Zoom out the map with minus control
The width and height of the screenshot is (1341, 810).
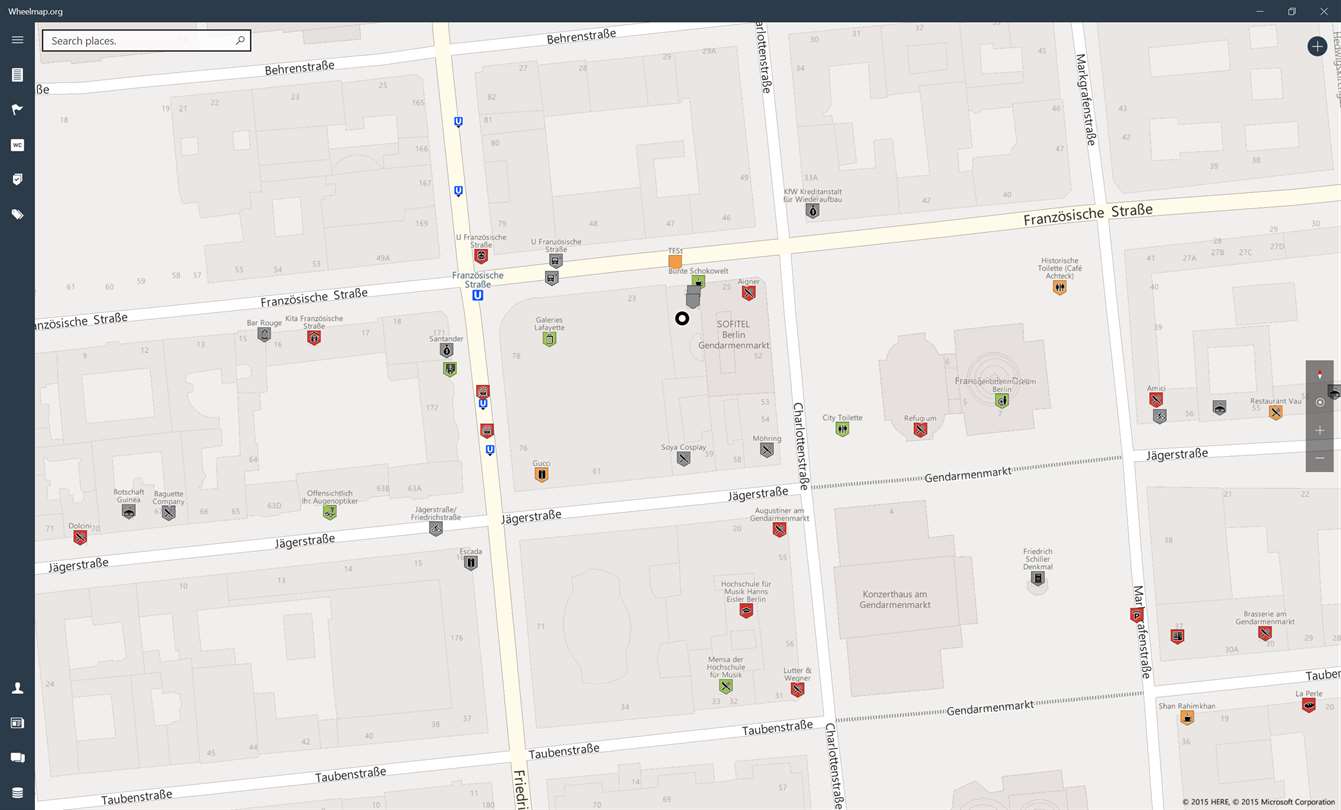click(x=1320, y=458)
